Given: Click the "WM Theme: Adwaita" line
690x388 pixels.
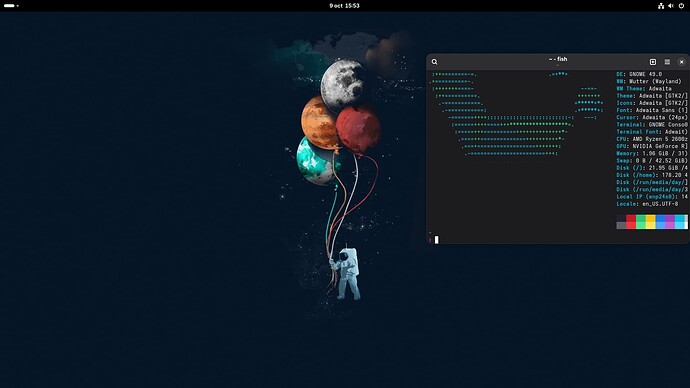Looking at the screenshot, I should (644, 88).
